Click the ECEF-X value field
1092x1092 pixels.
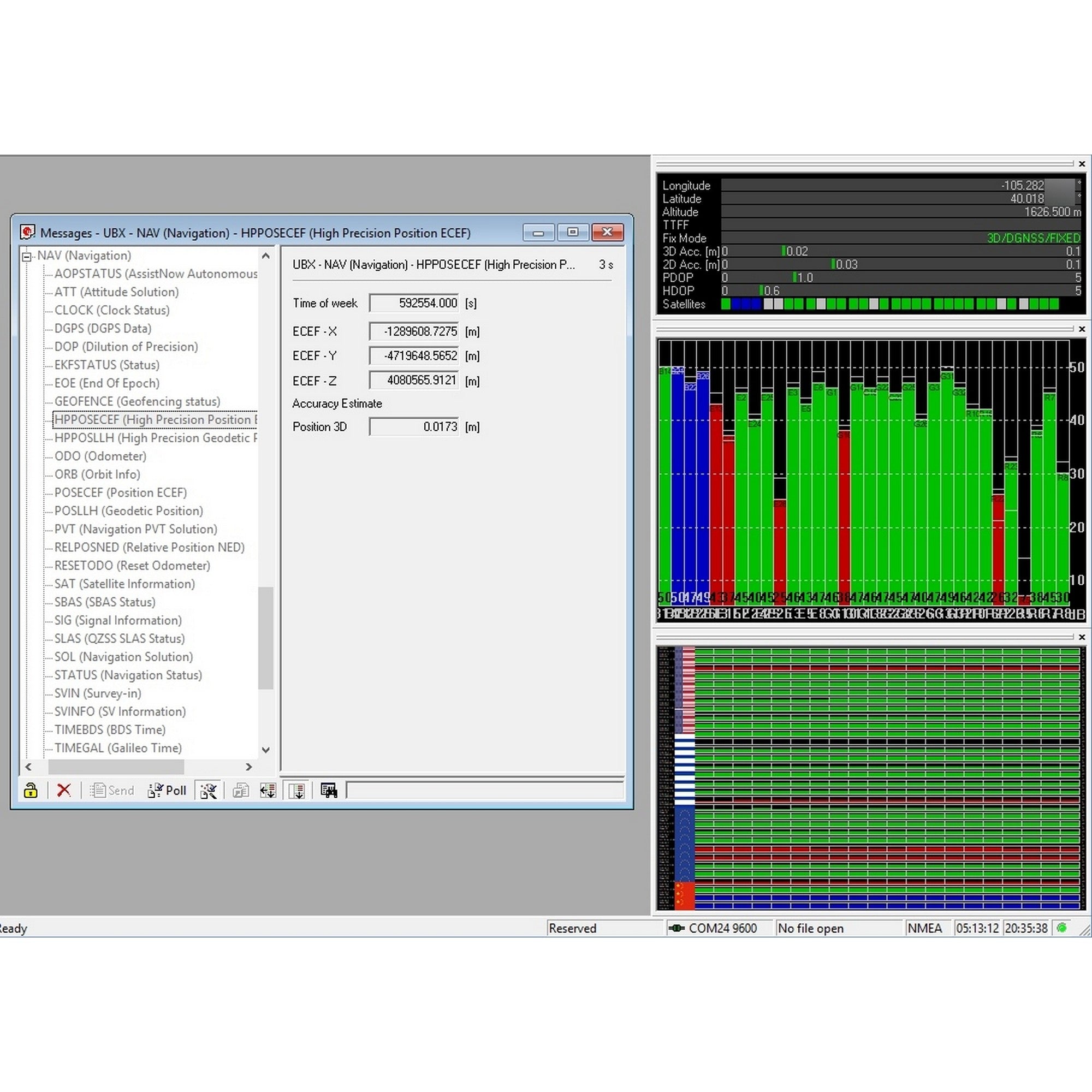[414, 332]
